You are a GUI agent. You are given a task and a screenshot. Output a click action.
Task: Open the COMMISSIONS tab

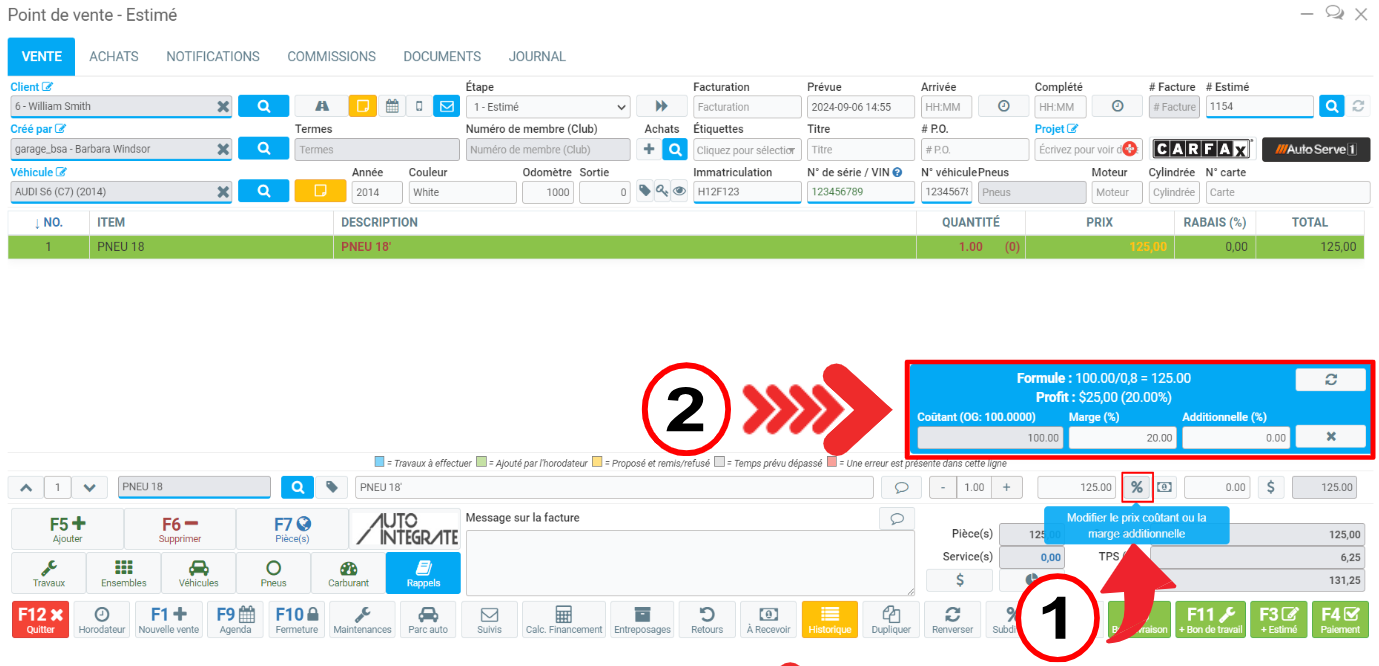pos(331,57)
